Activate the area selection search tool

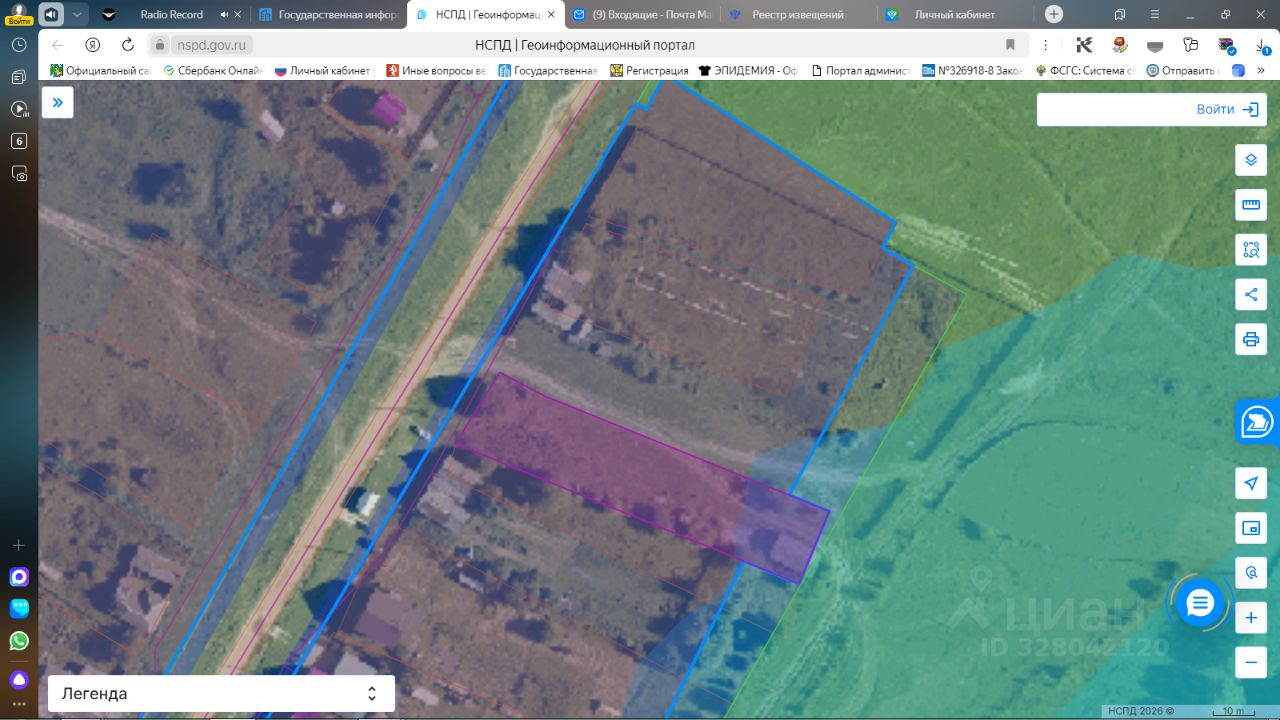pyautogui.click(x=1251, y=250)
